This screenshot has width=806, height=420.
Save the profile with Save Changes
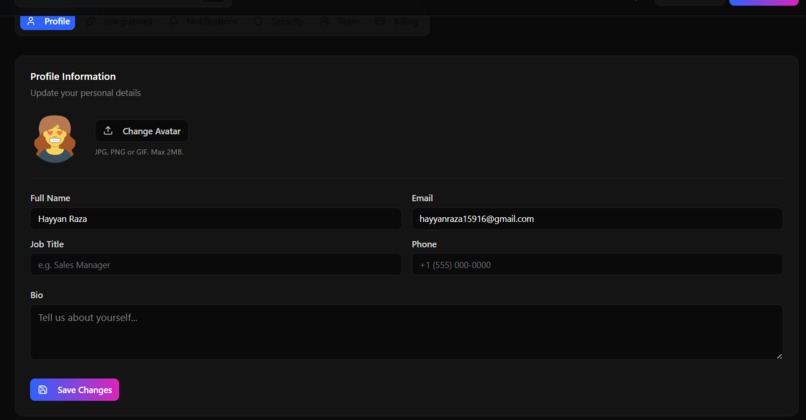pos(75,390)
